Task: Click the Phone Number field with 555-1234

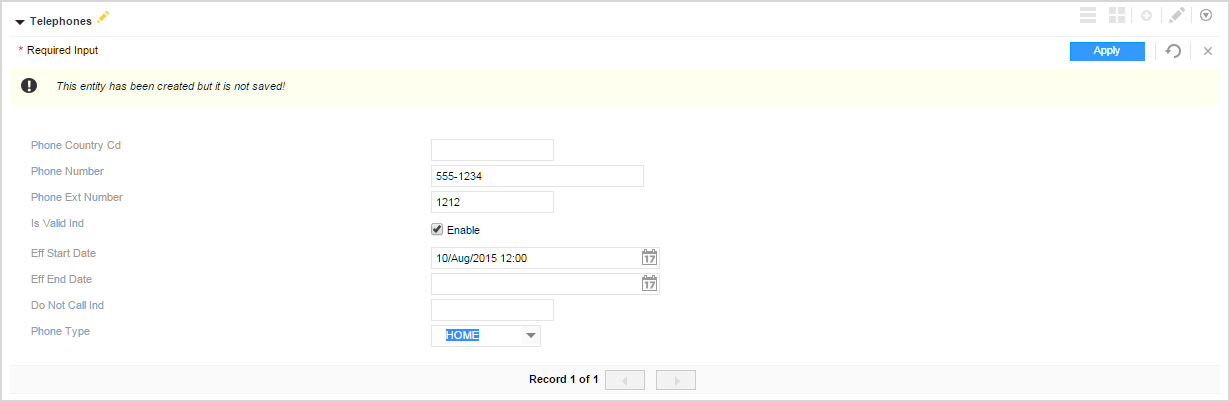Action: pyautogui.click(x=537, y=176)
